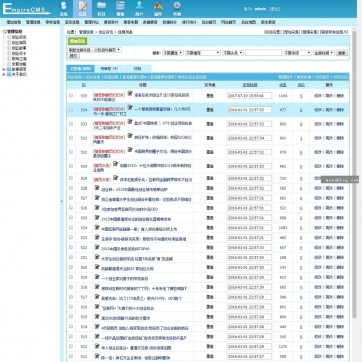
Task: Click the green Add Info button
Action: (78, 41)
